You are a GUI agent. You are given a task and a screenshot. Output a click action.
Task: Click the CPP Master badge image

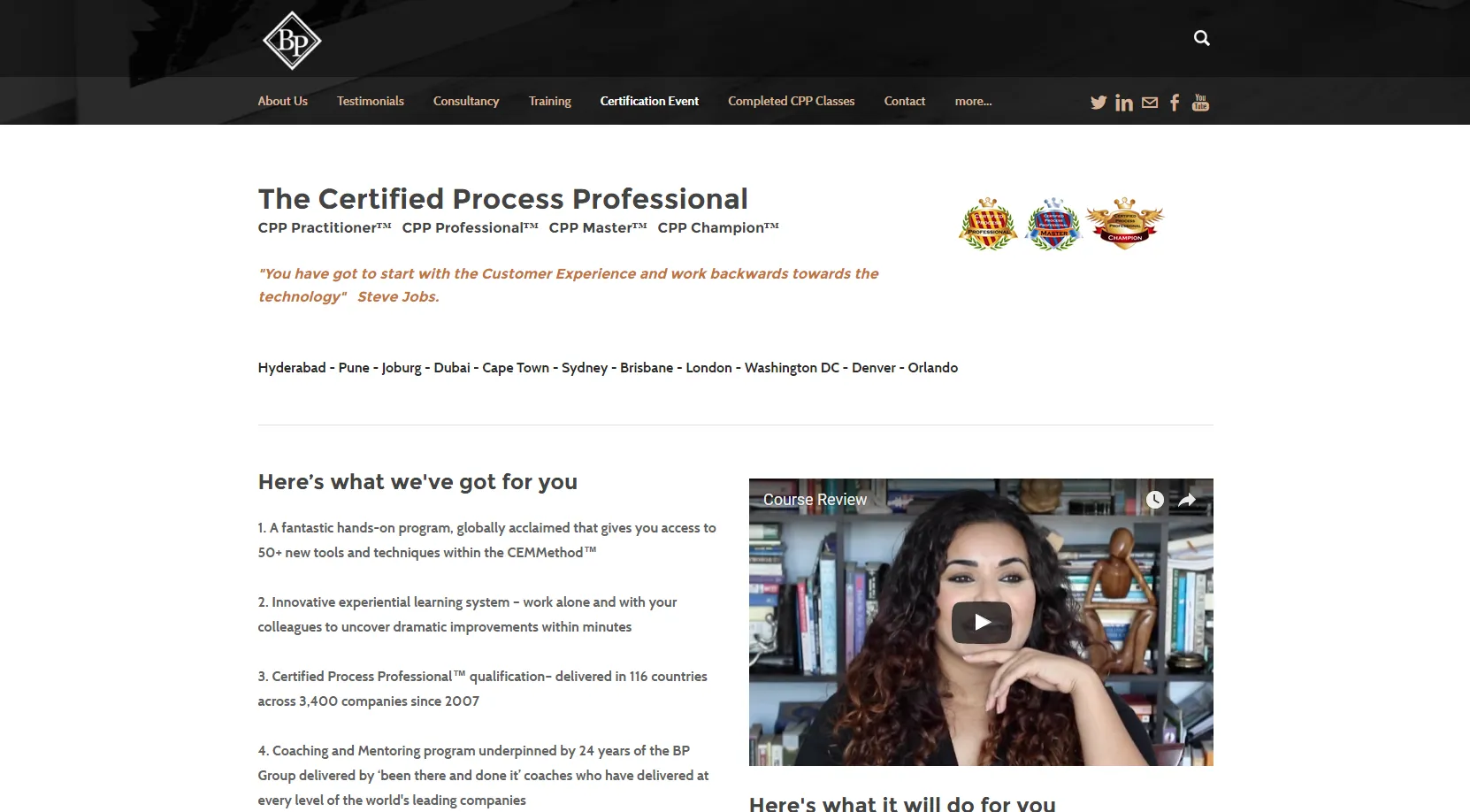click(x=1053, y=224)
